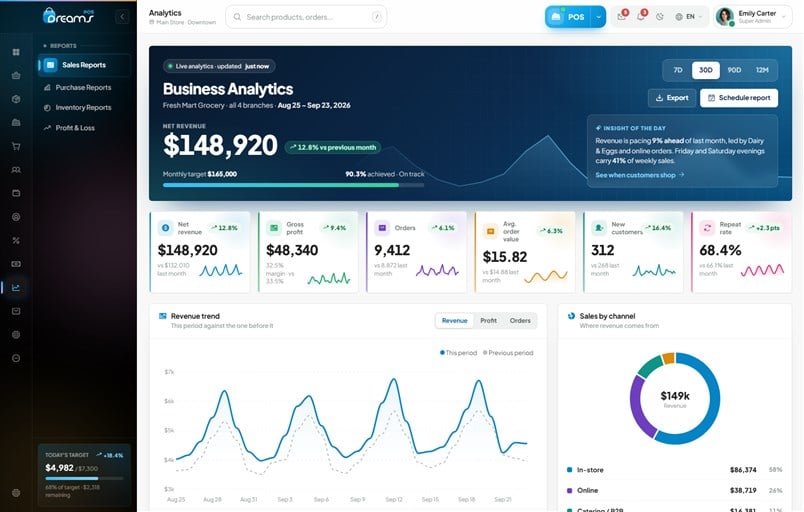Open the Emily Carter profile menu
Image resolution: width=804 pixels, height=512 pixels.
click(x=752, y=17)
